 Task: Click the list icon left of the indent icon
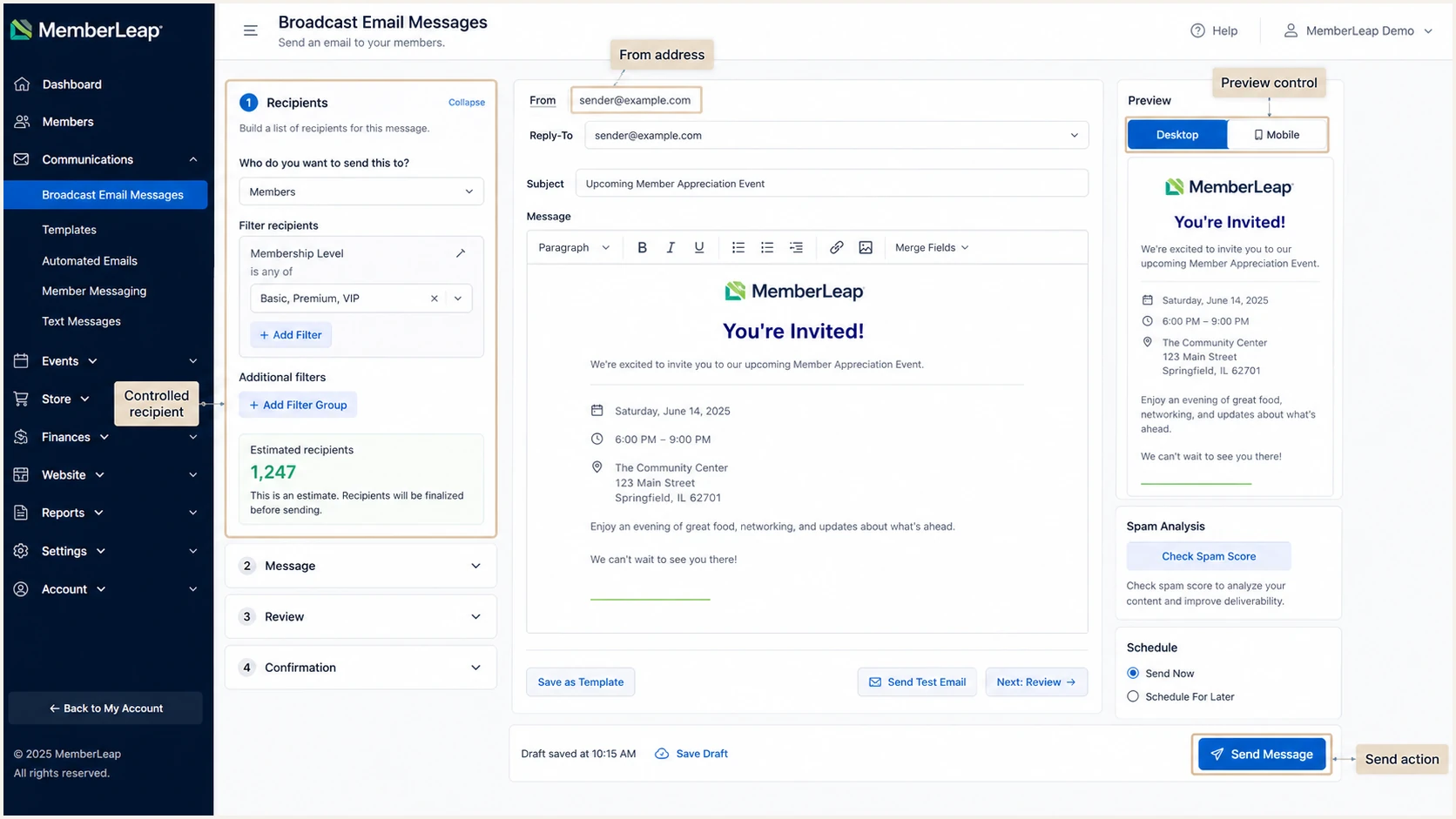(767, 248)
